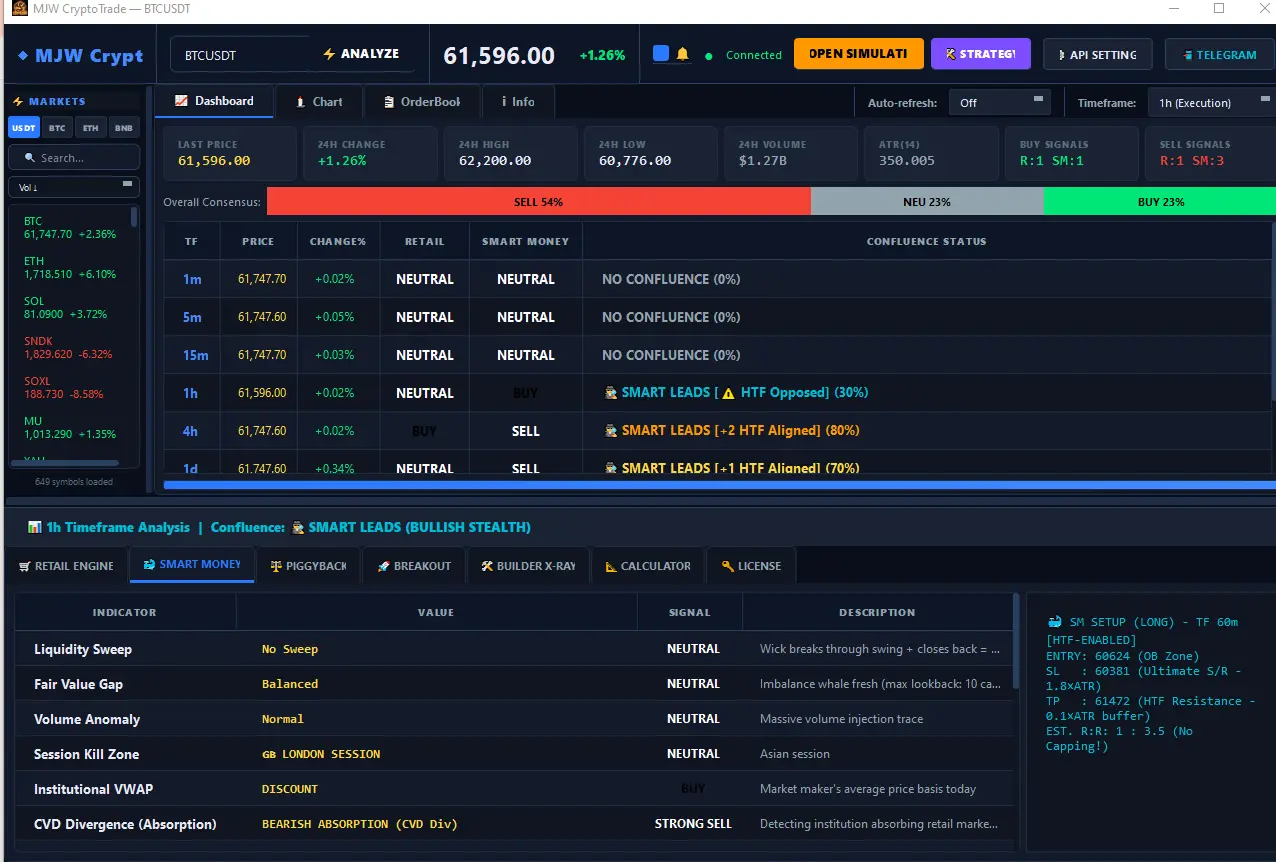The image size is (1276, 862).
Task: Click the market Search field
Action: point(74,158)
